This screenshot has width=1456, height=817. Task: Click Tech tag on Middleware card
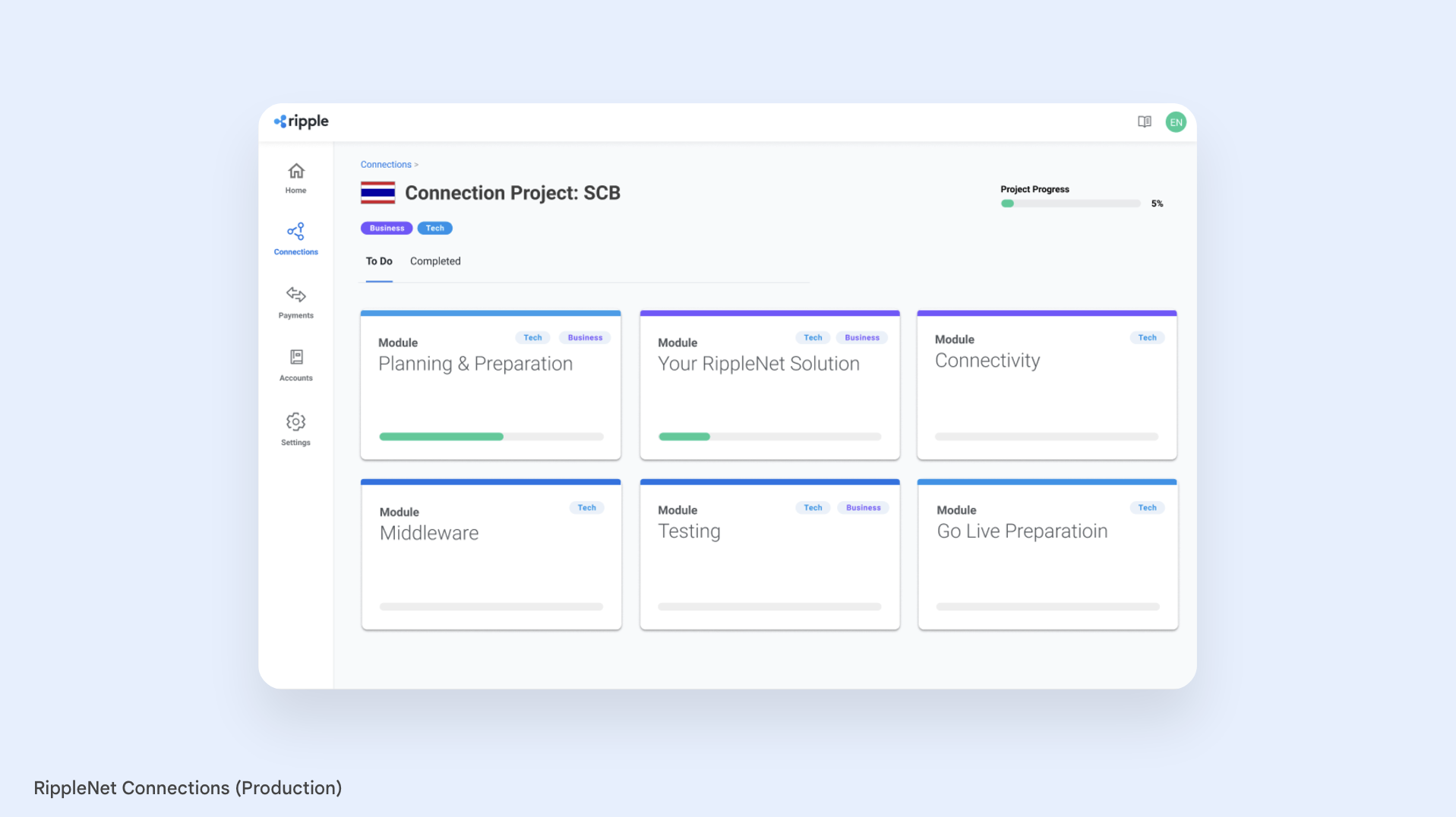coord(586,508)
